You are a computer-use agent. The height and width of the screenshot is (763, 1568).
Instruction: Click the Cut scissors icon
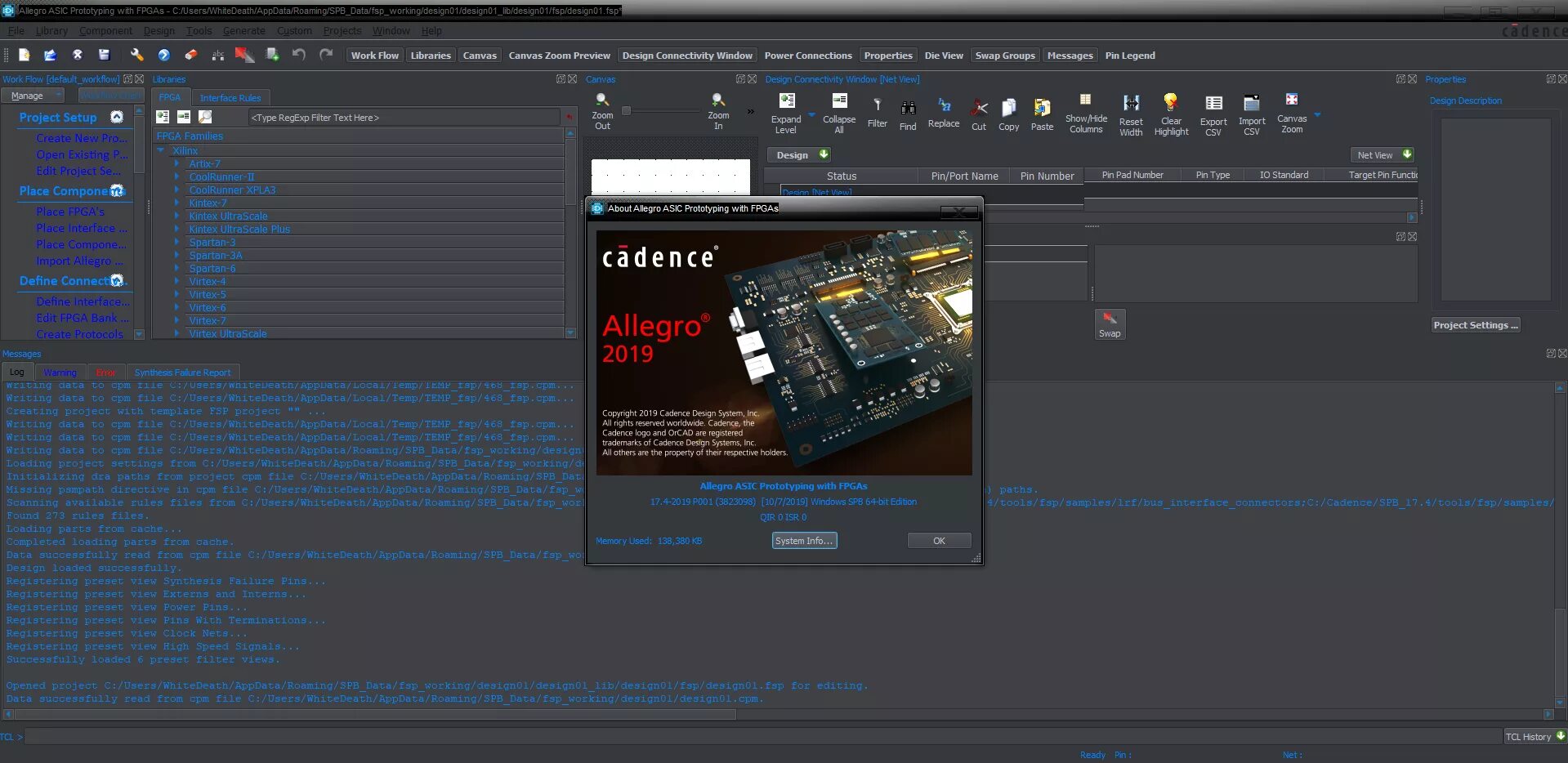coord(979,116)
